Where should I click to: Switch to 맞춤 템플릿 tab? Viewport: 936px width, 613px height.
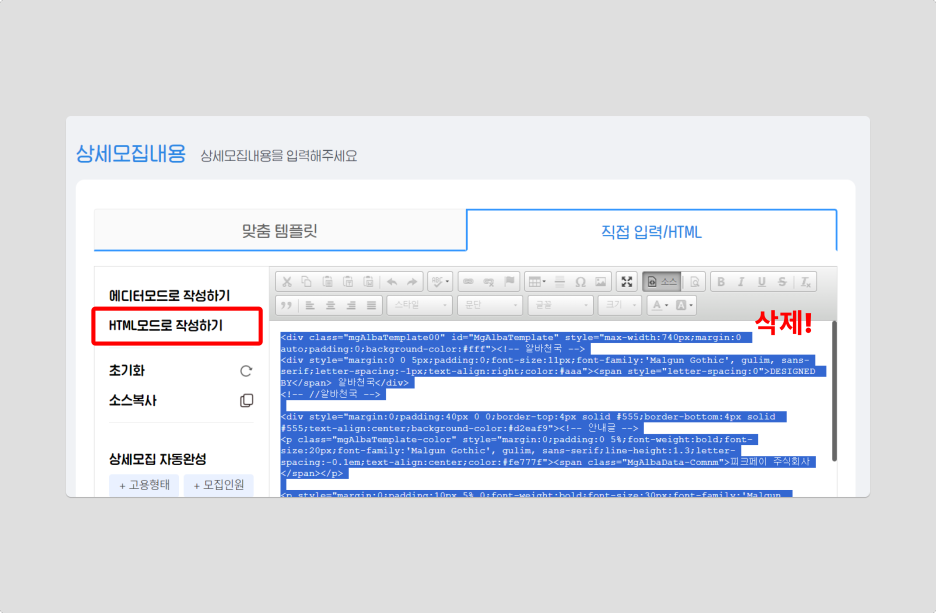[280, 231]
